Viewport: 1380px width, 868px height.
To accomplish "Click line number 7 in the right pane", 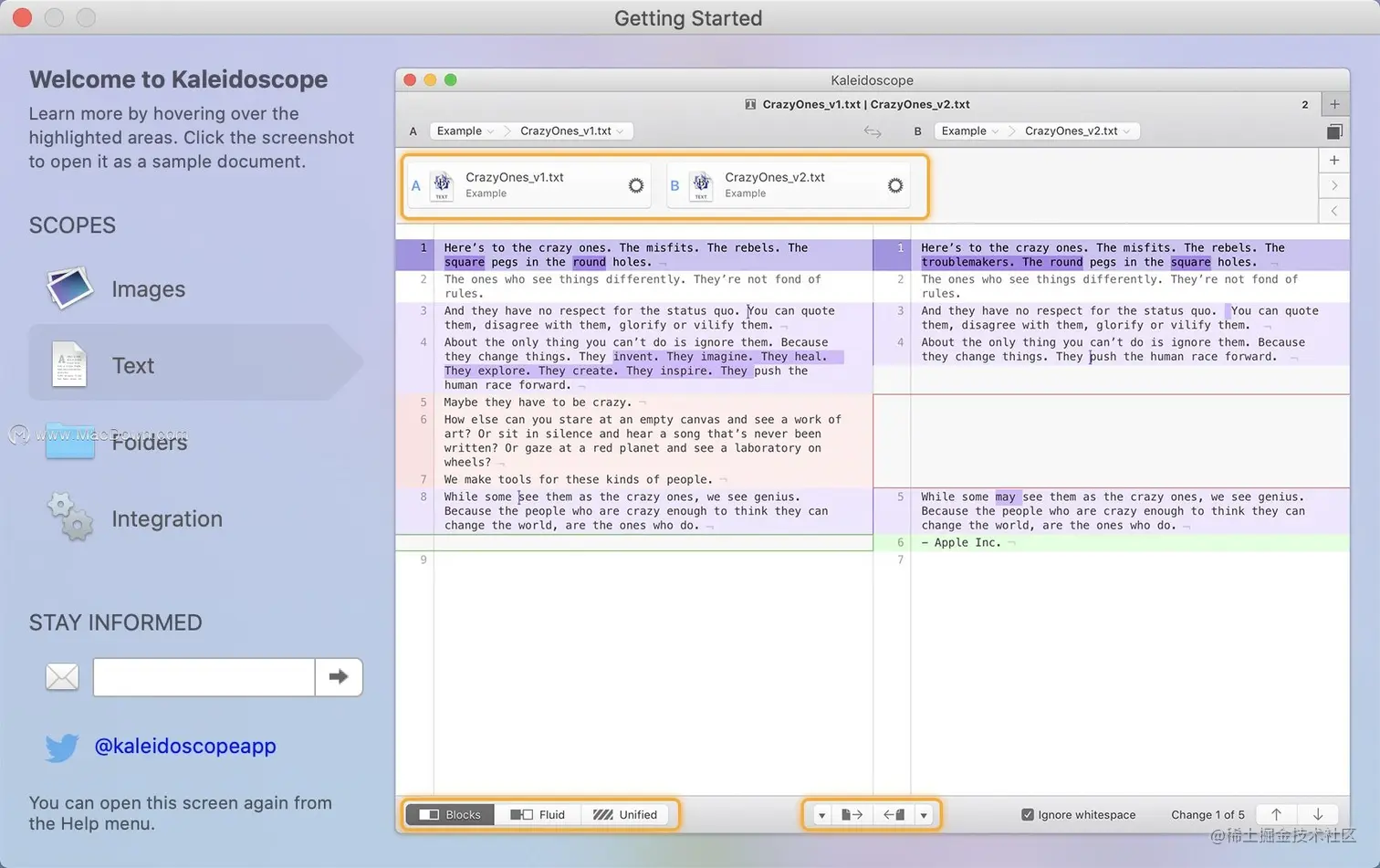I will click(901, 559).
